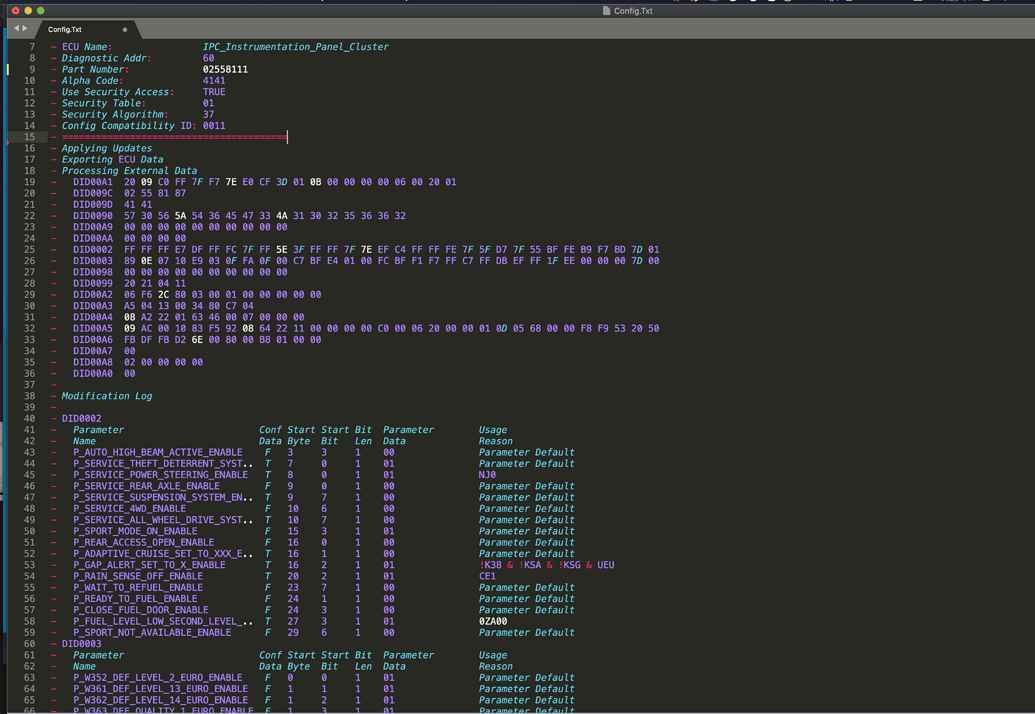Click the P_RAIN_SENSE_OFF_ENABLE parameter name
Viewport: 1035px width, 714px height.
(142, 575)
